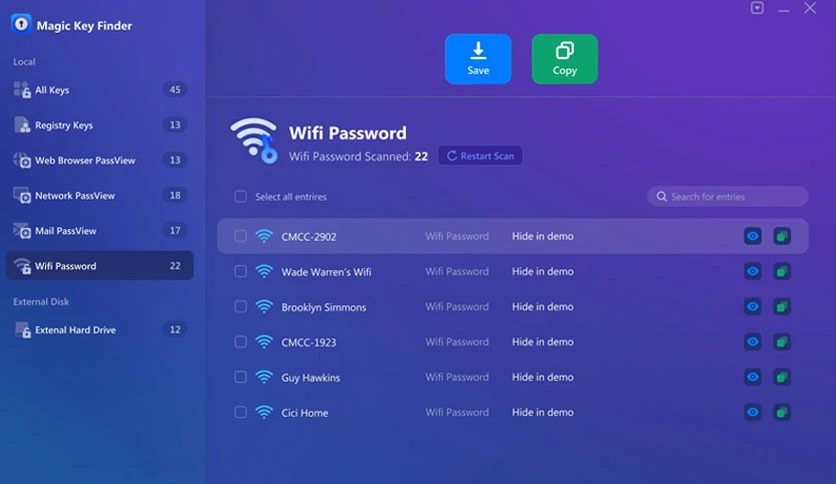Select the Wade Warren's Wifi name
The width and height of the screenshot is (836, 484).
point(326,272)
